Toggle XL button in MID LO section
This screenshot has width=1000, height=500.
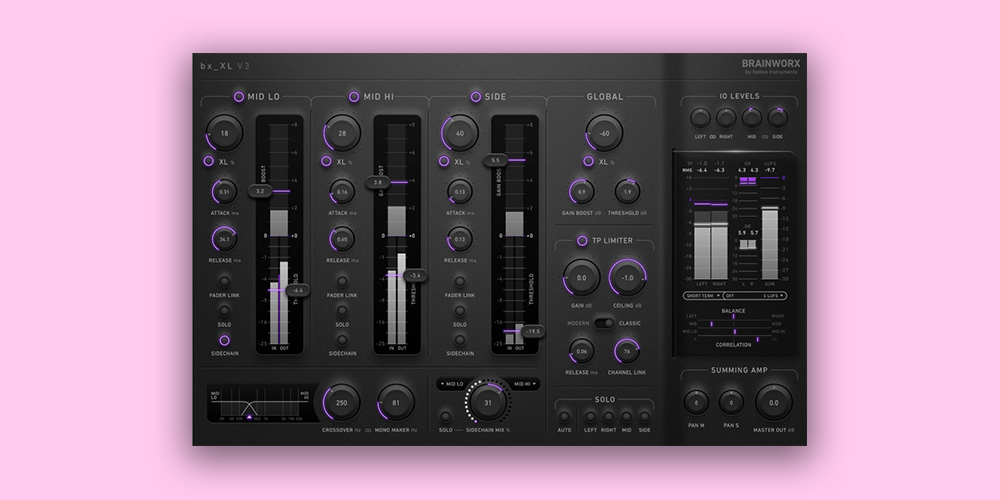pyautogui.click(x=209, y=161)
